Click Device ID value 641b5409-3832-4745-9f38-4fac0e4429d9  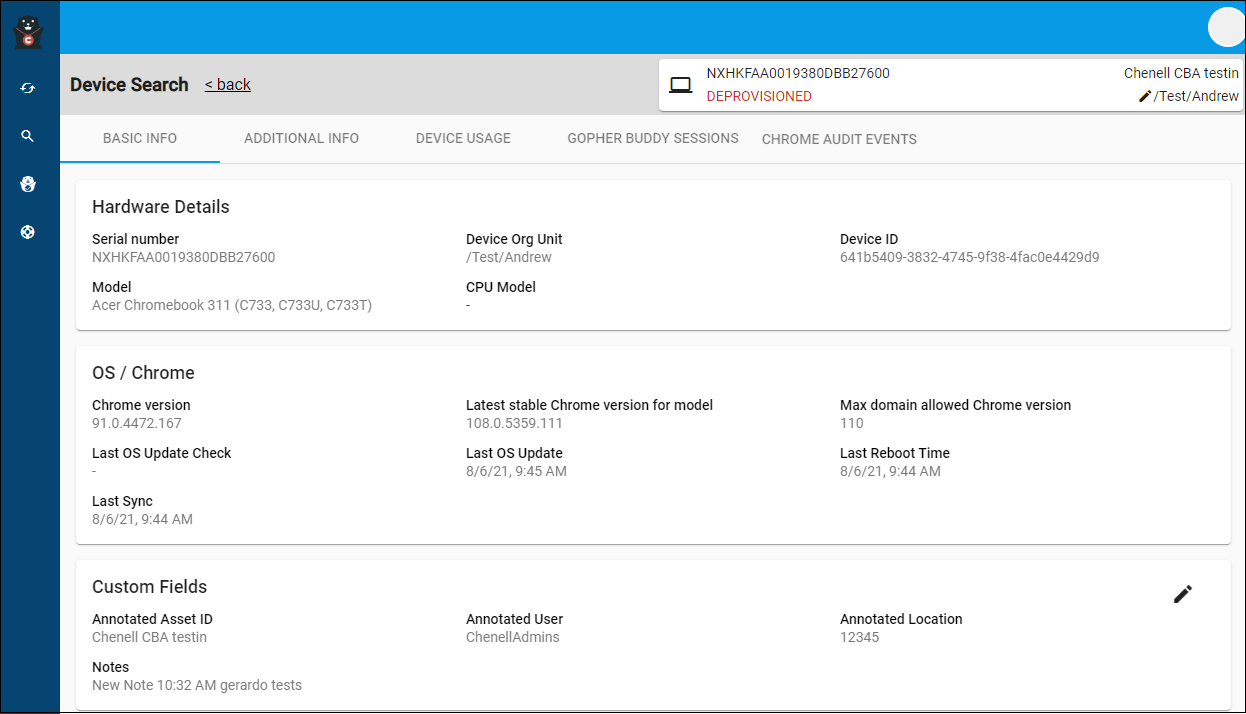tap(969, 257)
